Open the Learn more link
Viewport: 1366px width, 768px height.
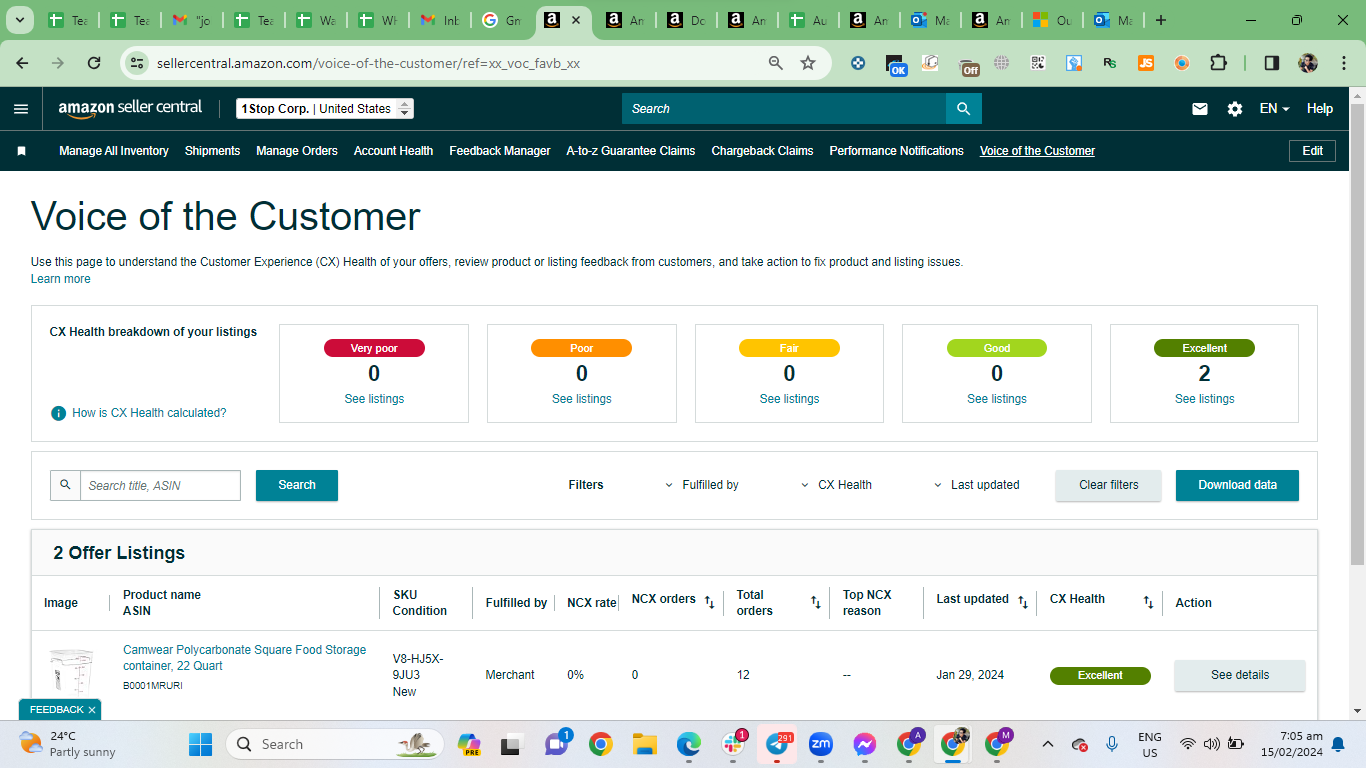tap(61, 279)
